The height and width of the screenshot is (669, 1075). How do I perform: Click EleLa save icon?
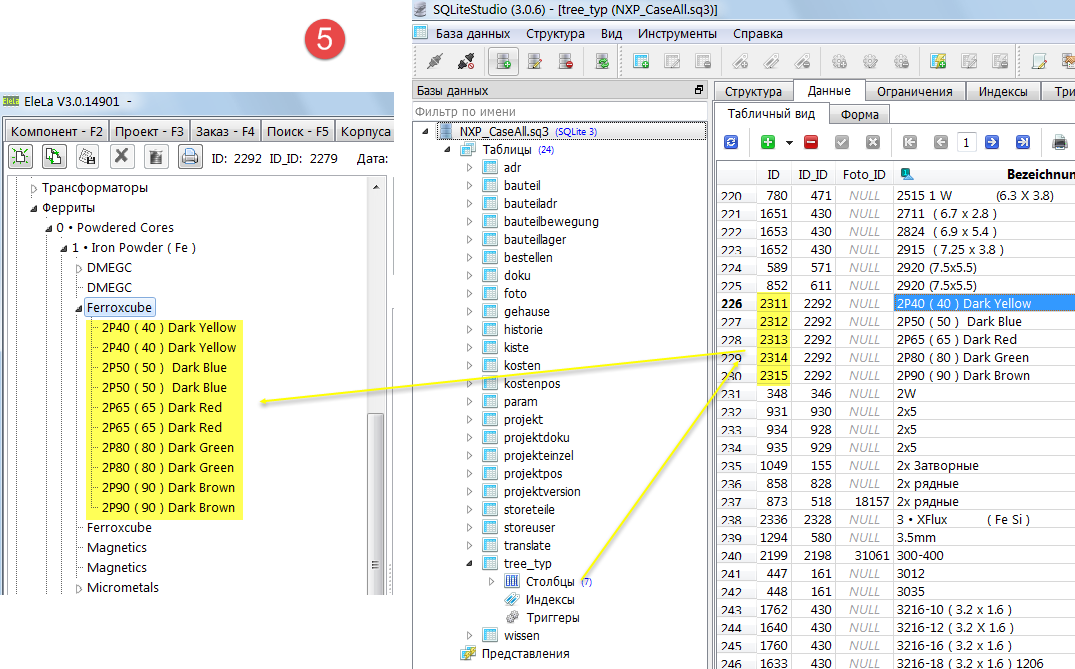(87, 157)
